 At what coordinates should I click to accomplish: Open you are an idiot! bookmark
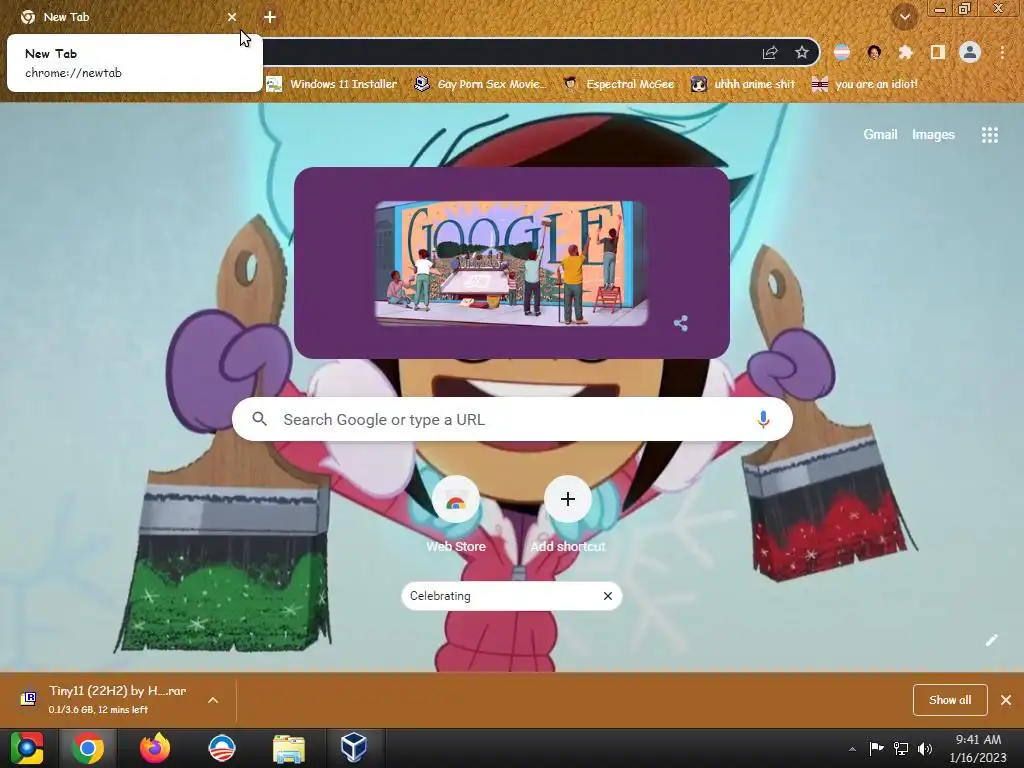tap(865, 84)
